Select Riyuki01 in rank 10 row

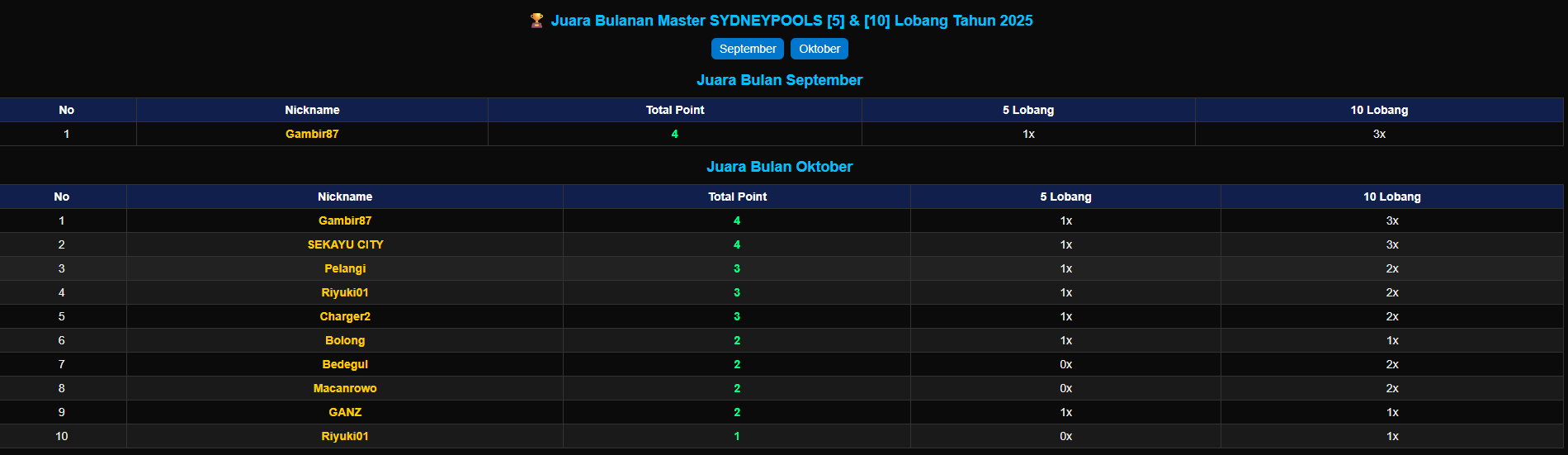pos(345,436)
